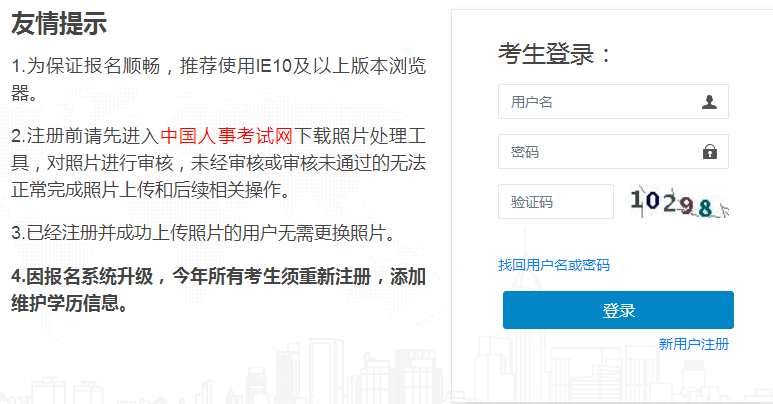Refresh the 10298 captcha image
Screen dimensions: 773x404
coord(679,201)
